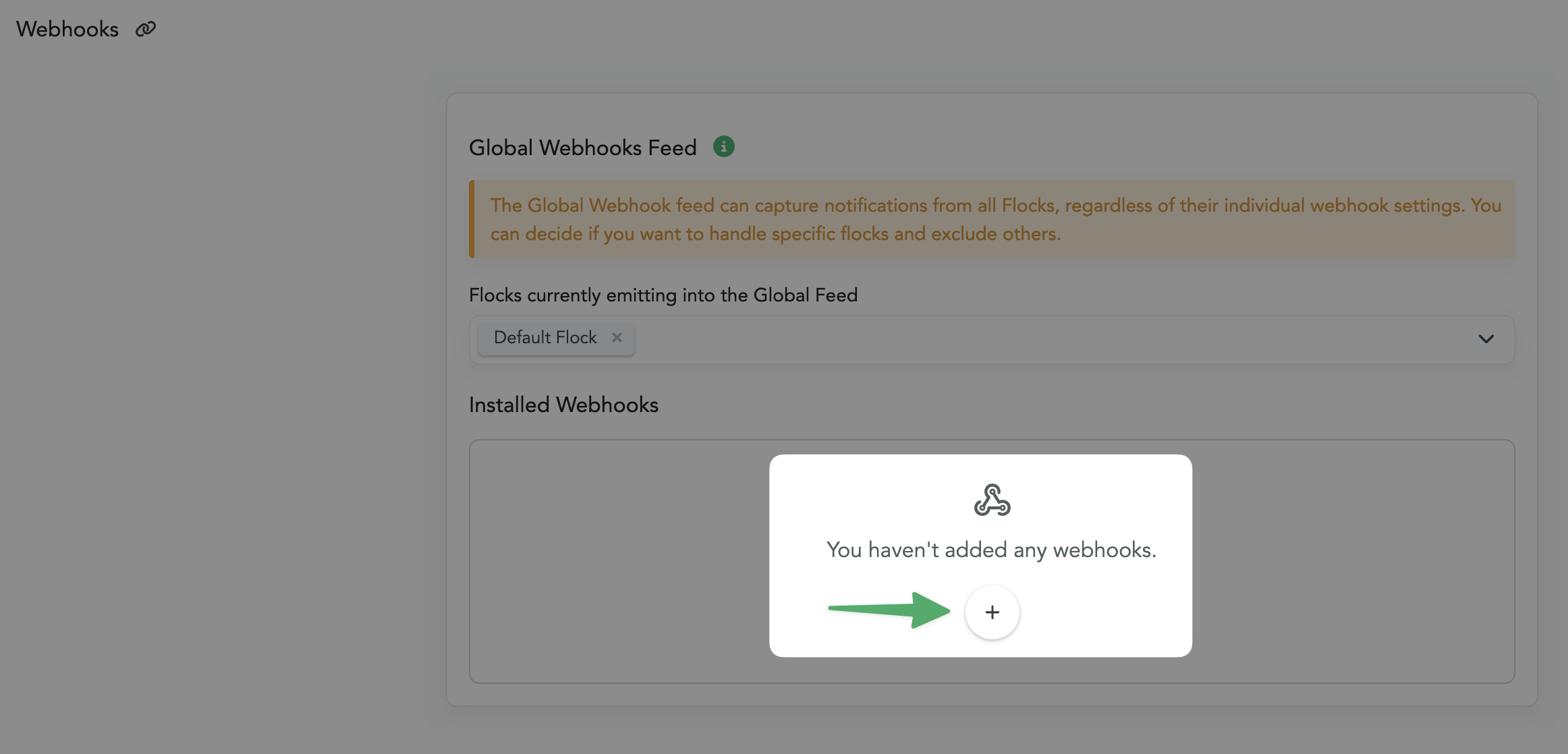1568x754 pixels.
Task: Click the Global Webhooks Feed heading
Action: 582,148
